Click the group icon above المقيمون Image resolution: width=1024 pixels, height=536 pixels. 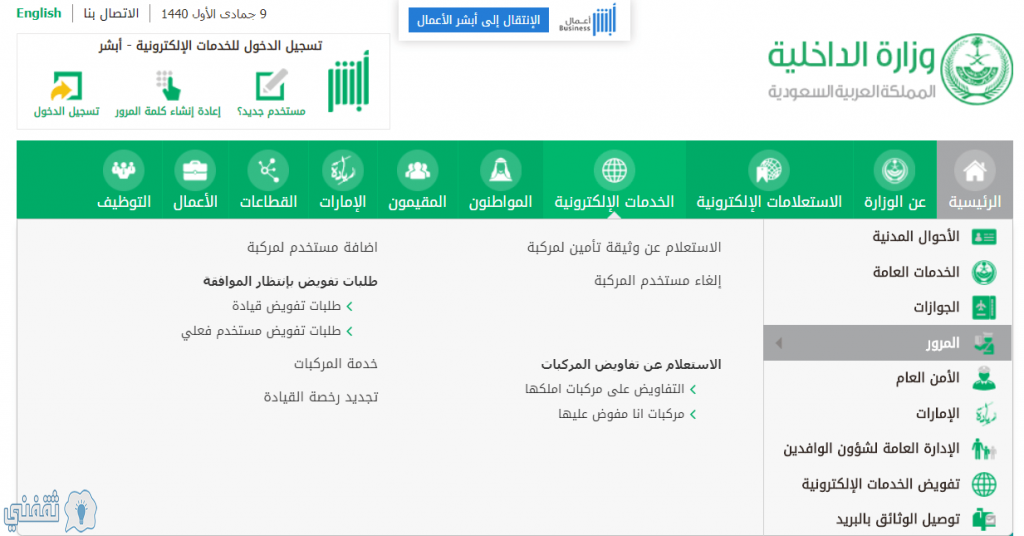tap(417, 170)
